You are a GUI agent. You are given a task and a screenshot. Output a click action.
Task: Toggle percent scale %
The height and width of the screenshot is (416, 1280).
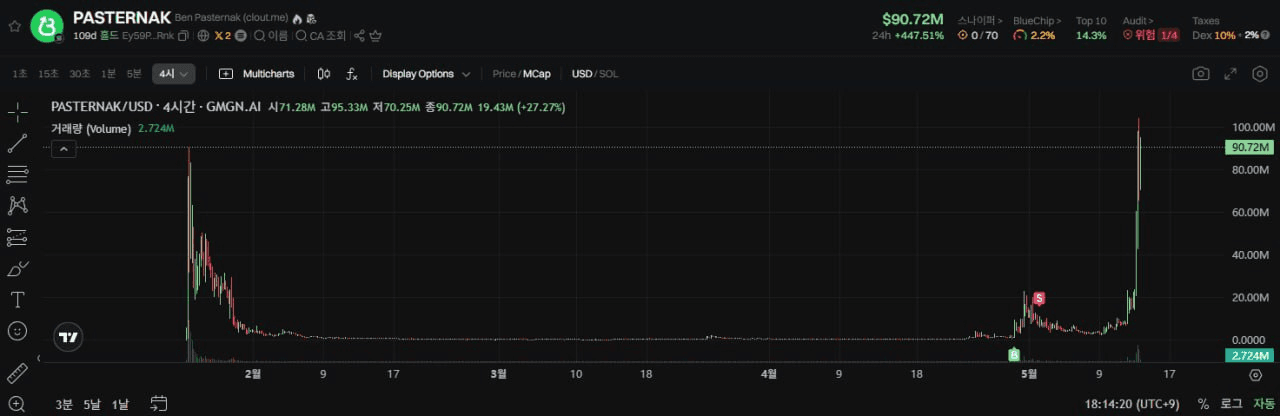tap(1203, 404)
